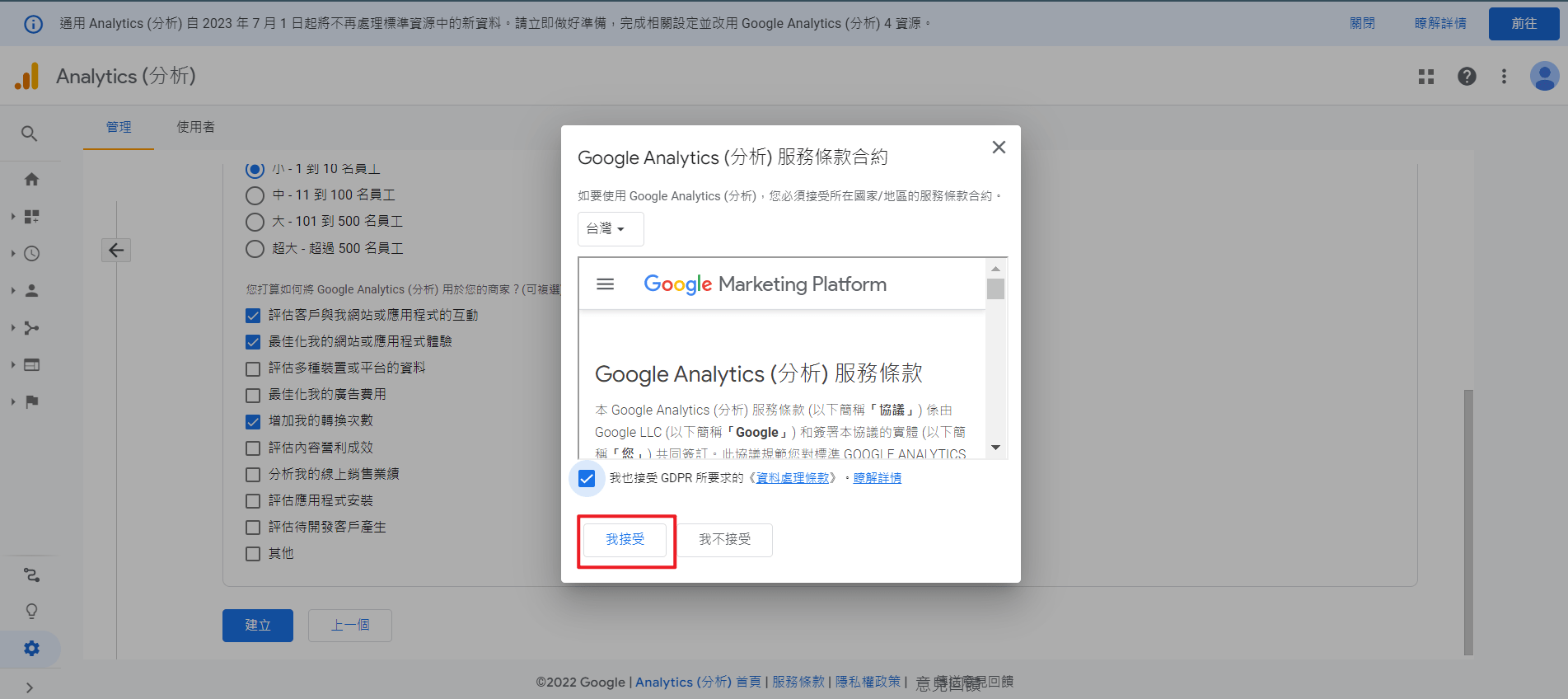The image size is (1568, 699).
Task: Open 瞭解詳情 link in top banner
Action: coord(1440,24)
